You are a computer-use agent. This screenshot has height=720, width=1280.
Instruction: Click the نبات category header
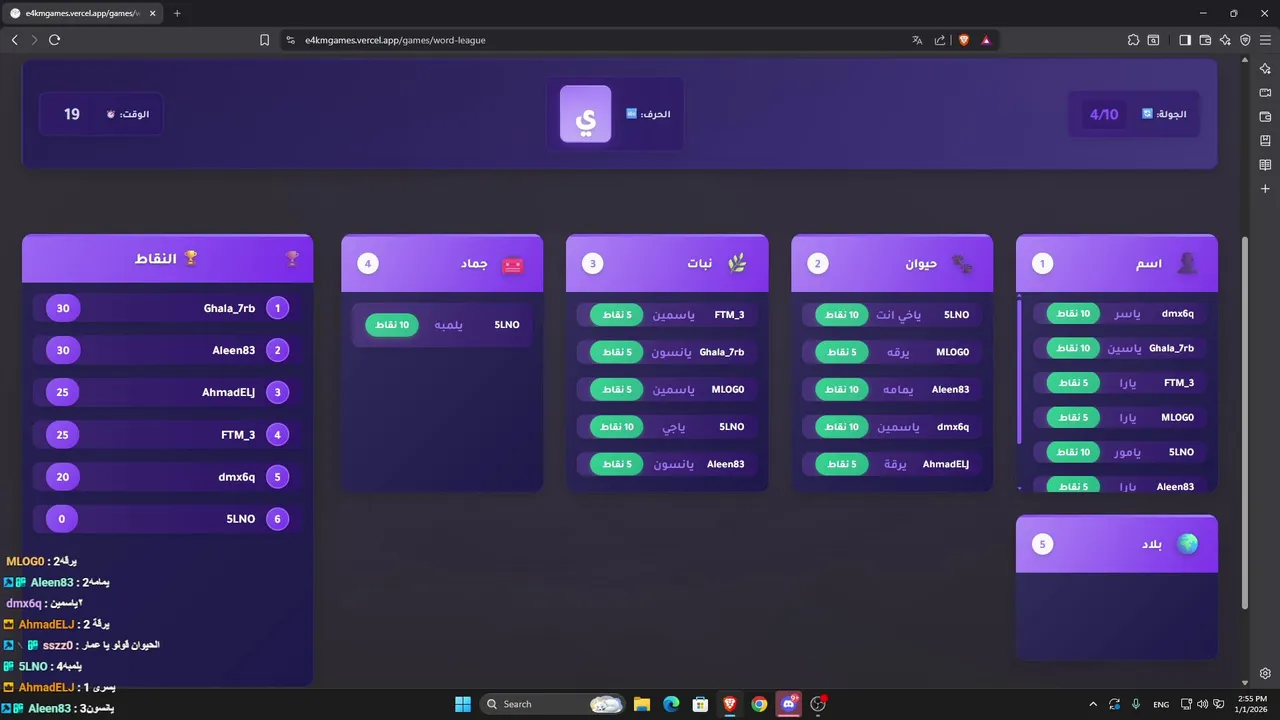coord(667,263)
